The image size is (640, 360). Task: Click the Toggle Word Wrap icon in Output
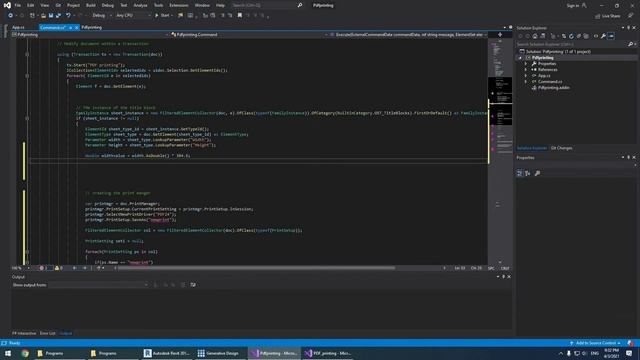(x=193, y=285)
